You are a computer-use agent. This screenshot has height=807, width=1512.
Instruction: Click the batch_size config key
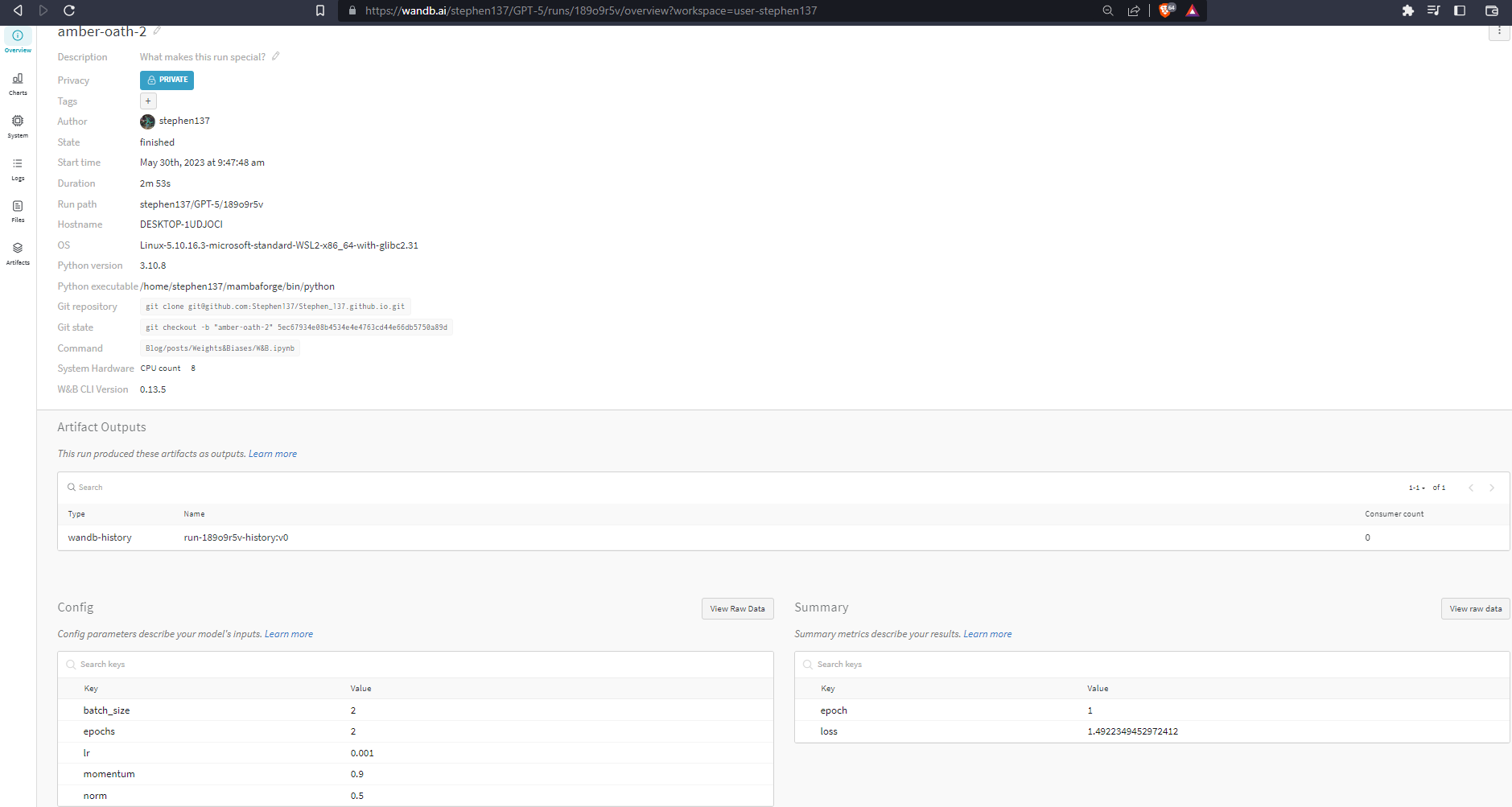click(x=106, y=710)
